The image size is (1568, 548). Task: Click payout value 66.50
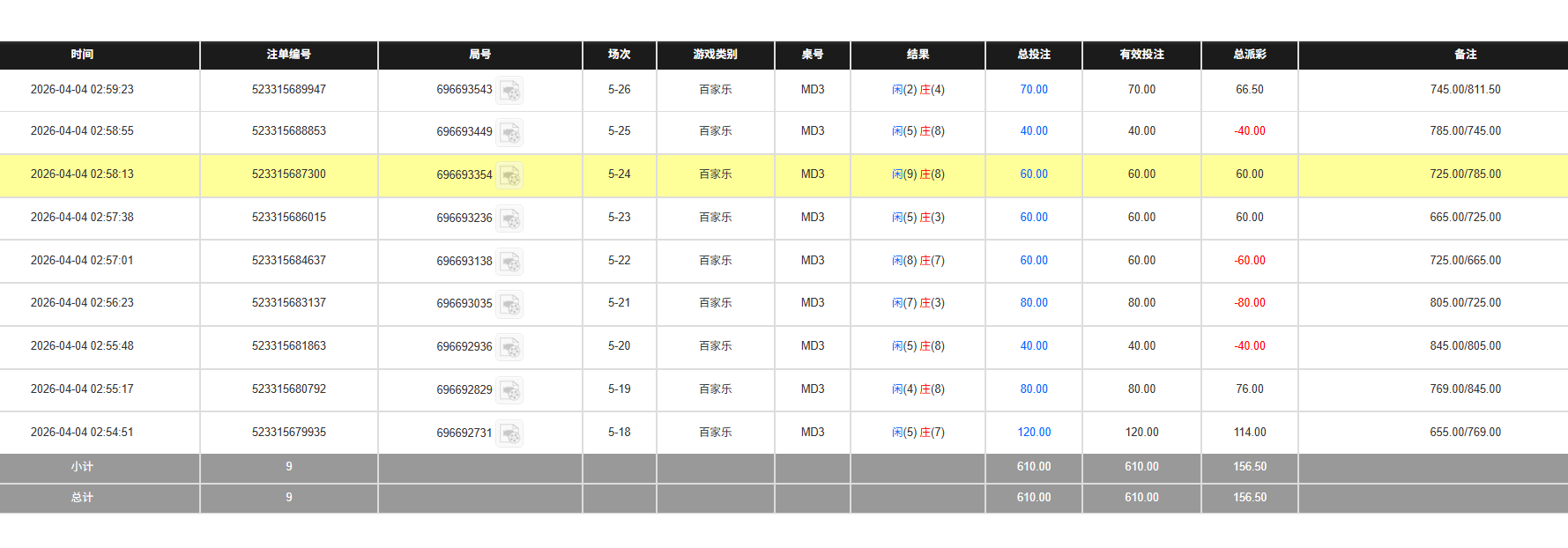coord(1250,90)
